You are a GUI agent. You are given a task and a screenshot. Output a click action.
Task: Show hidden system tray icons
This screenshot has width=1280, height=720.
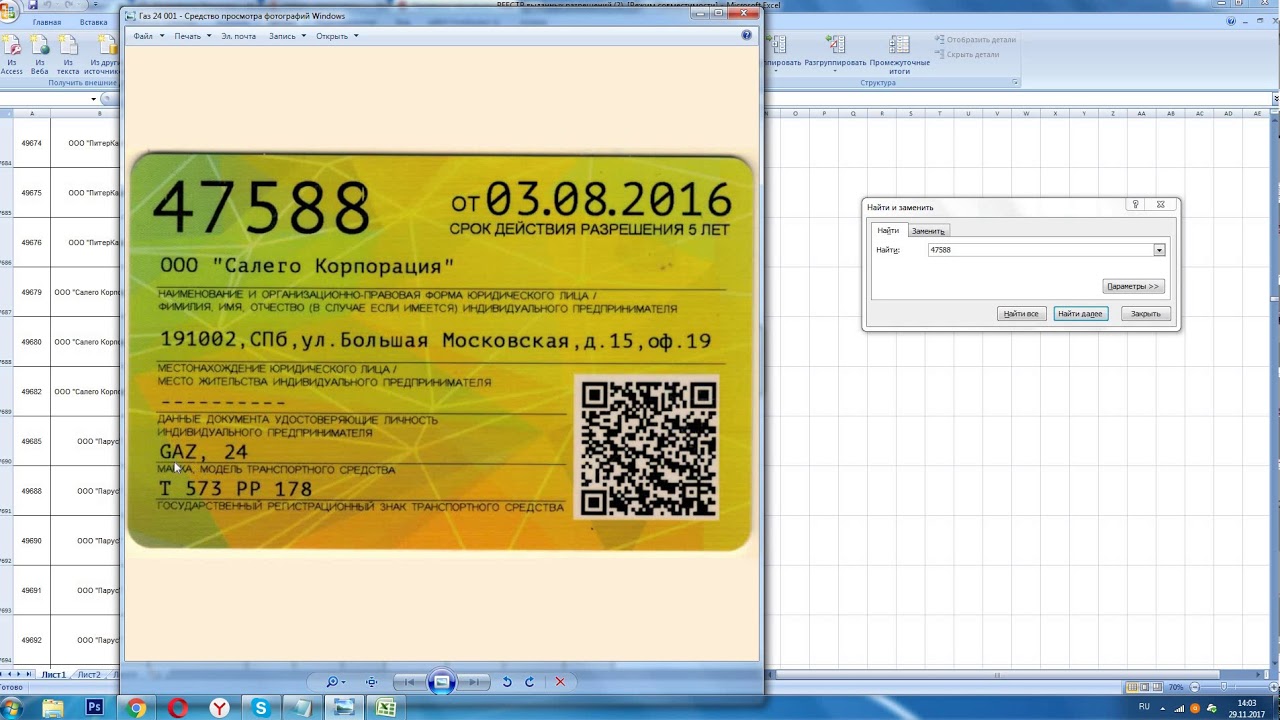tap(1164, 707)
